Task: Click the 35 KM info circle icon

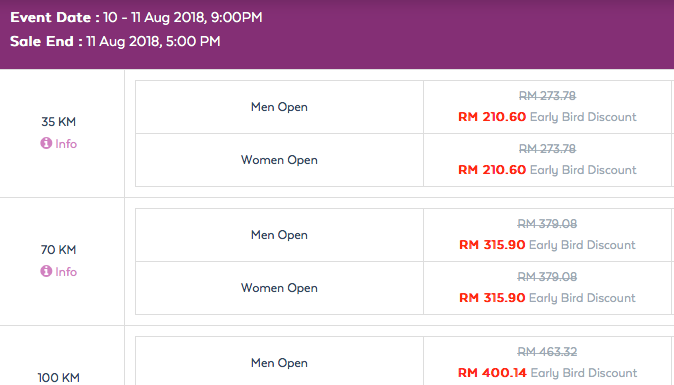Action: pos(46,143)
